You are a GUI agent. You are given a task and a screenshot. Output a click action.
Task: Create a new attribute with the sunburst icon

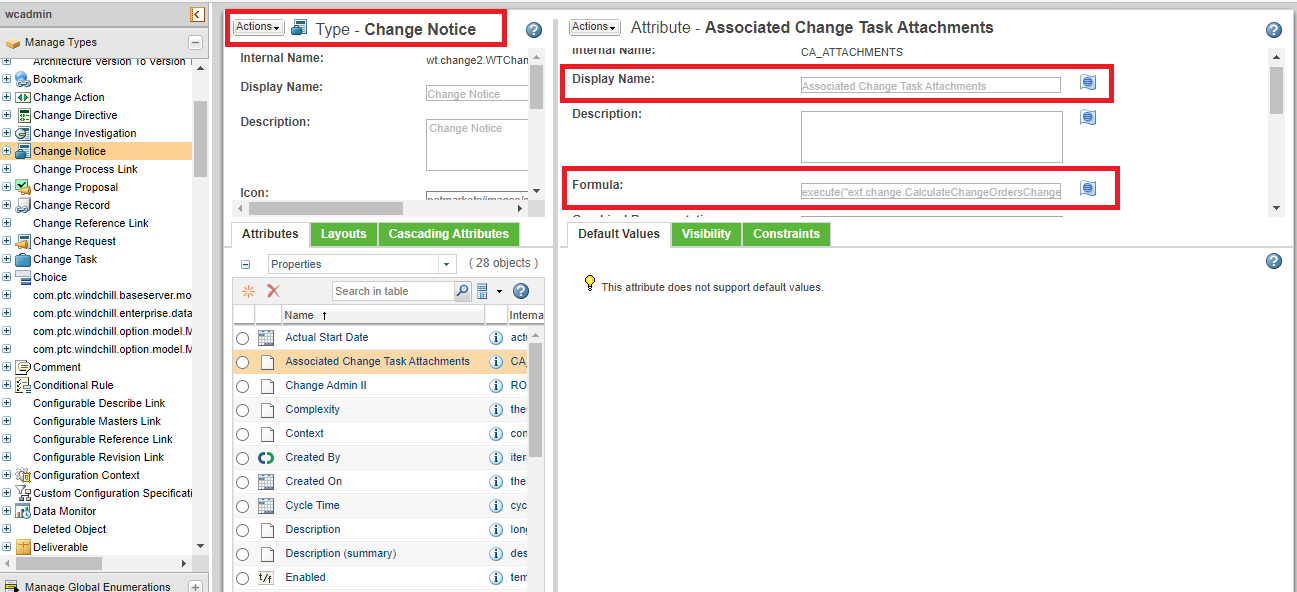248,290
